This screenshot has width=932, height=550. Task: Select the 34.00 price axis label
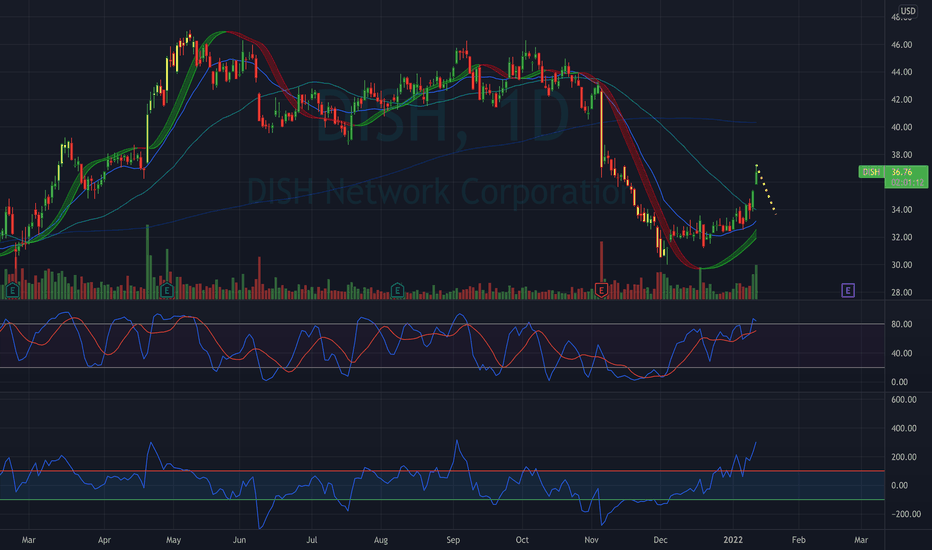pos(901,209)
